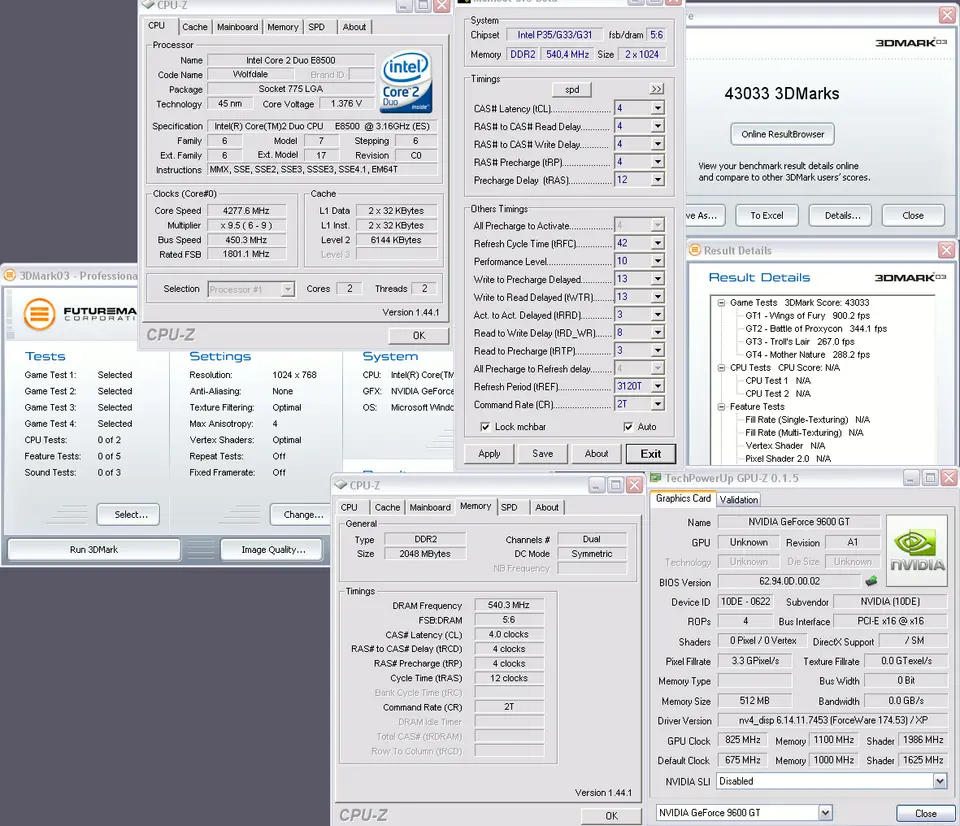Close the Result Details window
This screenshot has height=826, width=960.
(945, 250)
